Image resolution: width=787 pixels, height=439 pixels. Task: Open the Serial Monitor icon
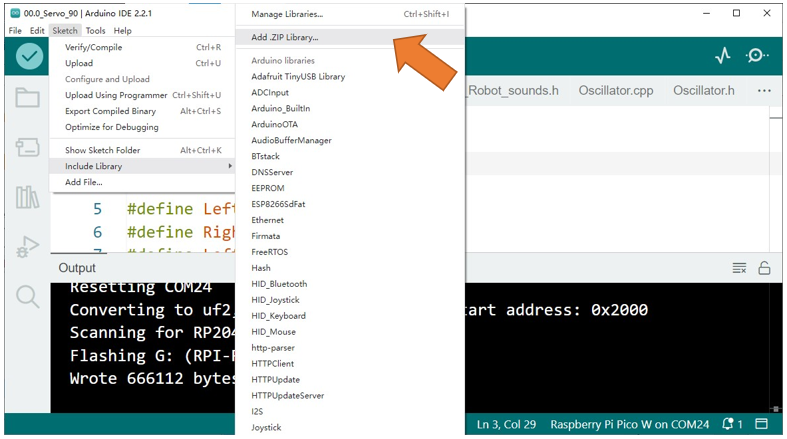click(x=756, y=55)
